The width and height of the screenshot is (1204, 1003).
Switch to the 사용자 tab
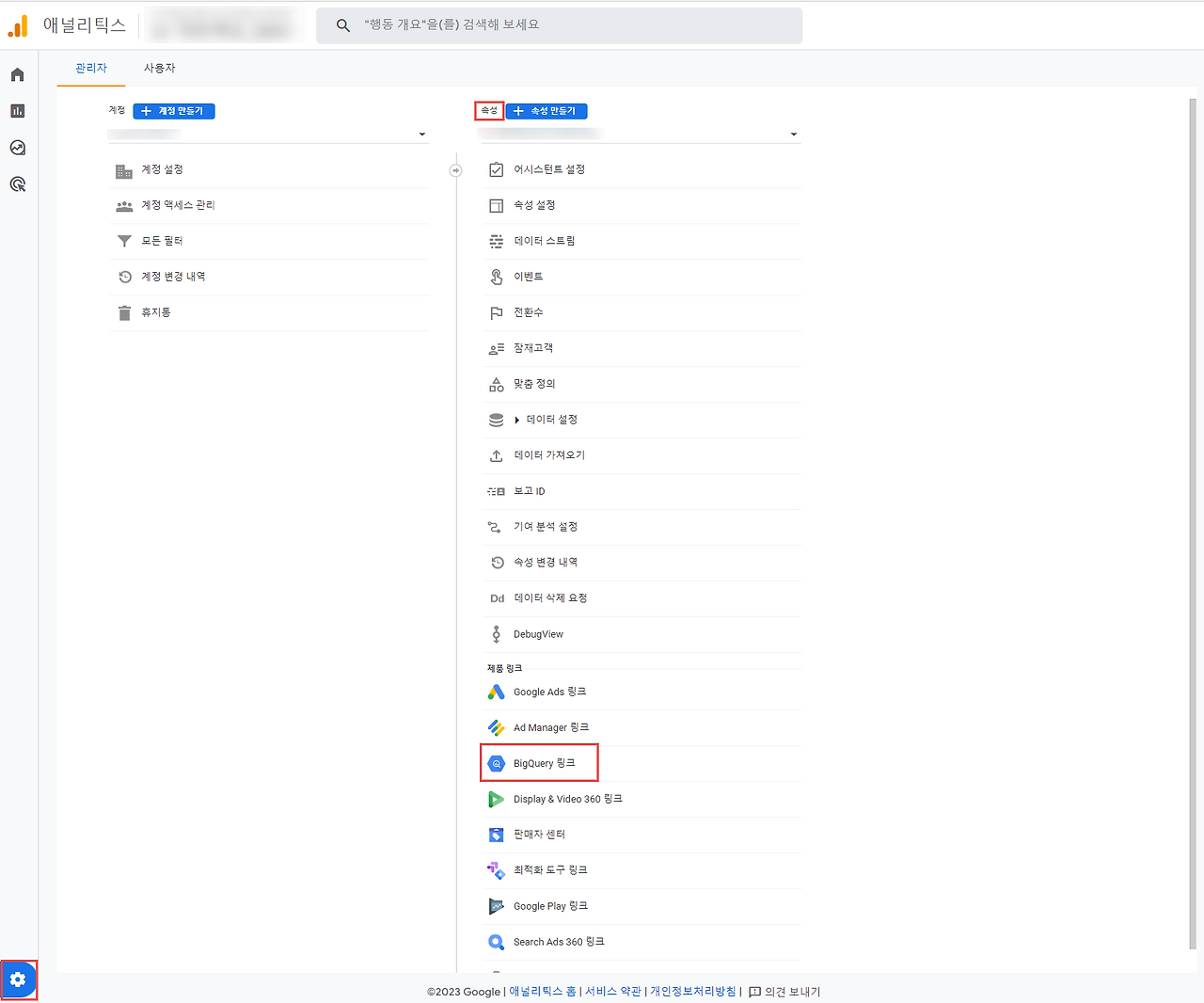click(x=160, y=69)
